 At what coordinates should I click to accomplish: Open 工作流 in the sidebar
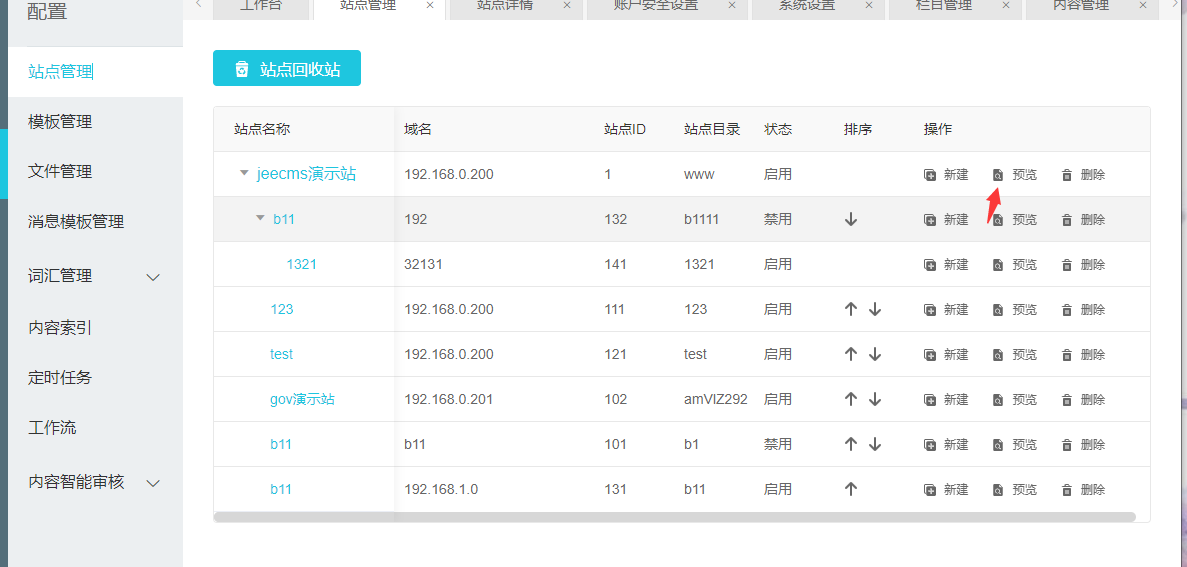(x=52, y=428)
